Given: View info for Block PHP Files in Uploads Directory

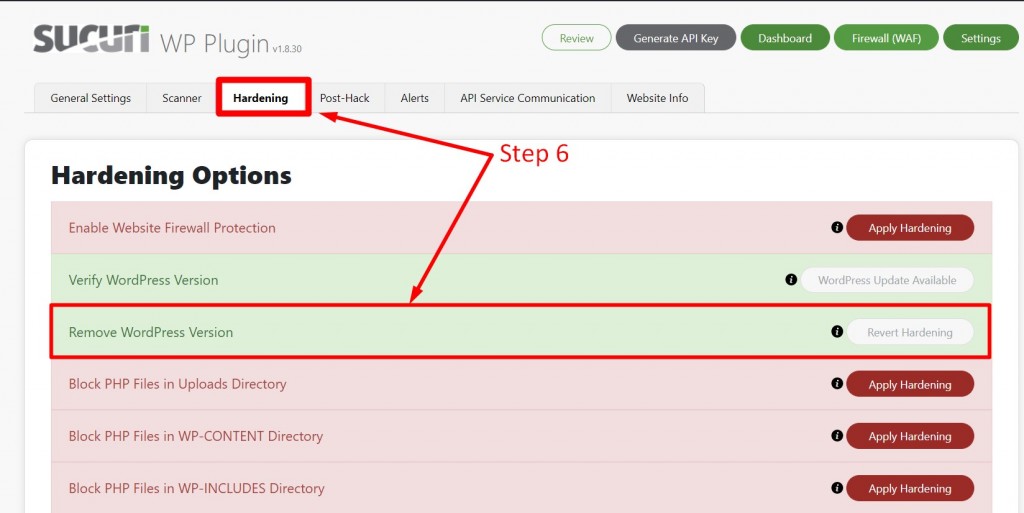Looking at the screenshot, I should (x=837, y=384).
